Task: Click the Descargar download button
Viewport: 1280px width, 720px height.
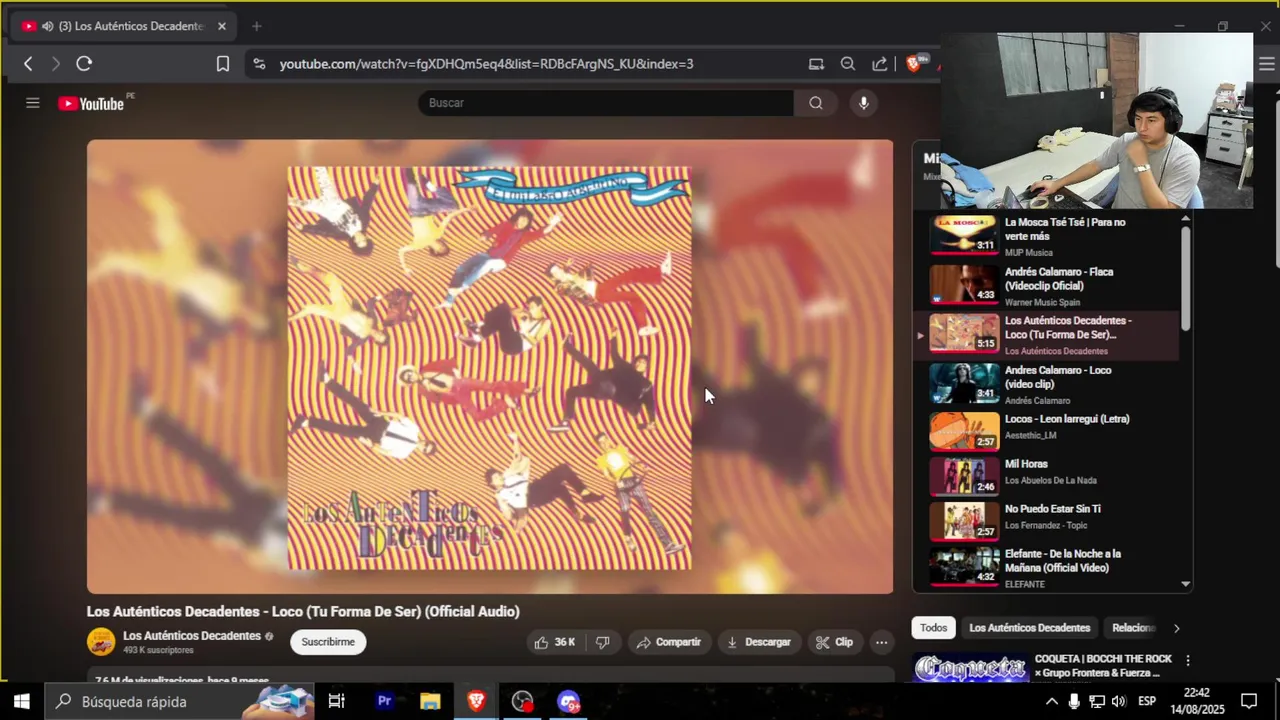Action: coord(758,642)
